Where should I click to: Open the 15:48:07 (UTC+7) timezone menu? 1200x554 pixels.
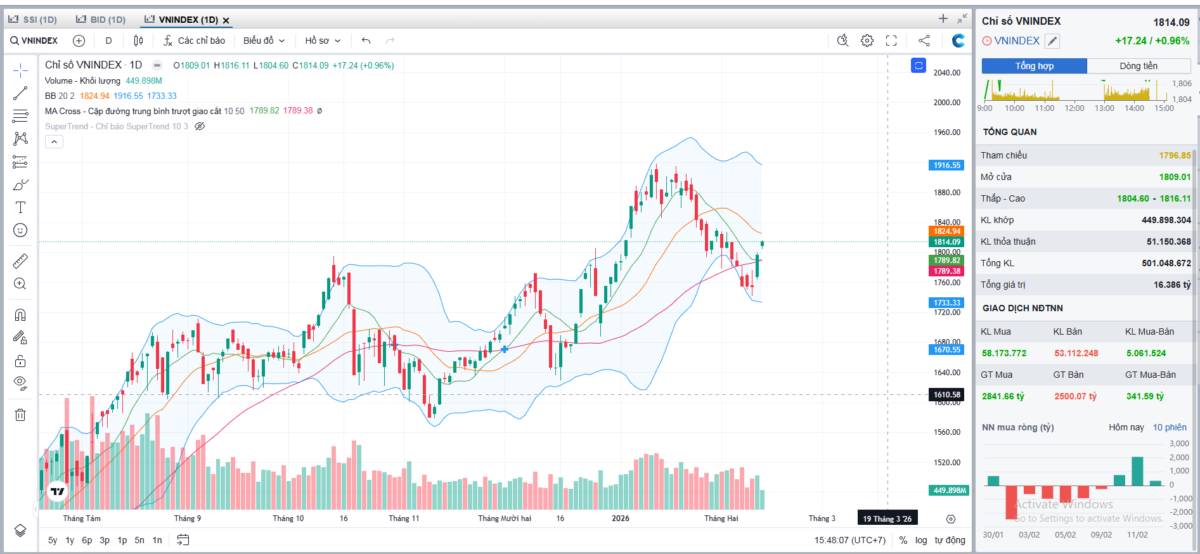tap(850, 540)
